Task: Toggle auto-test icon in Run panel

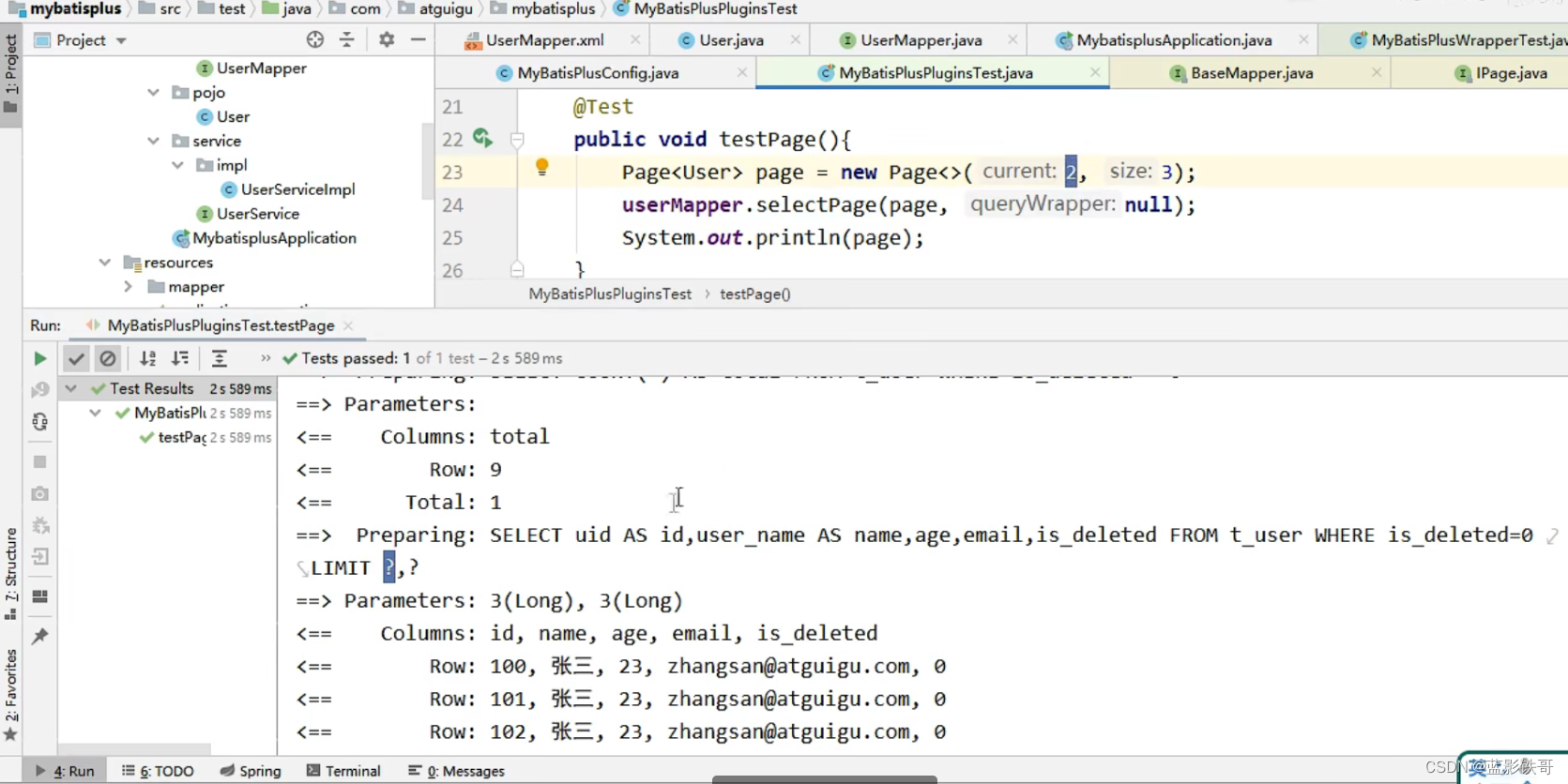Action: (x=39, y=422)
